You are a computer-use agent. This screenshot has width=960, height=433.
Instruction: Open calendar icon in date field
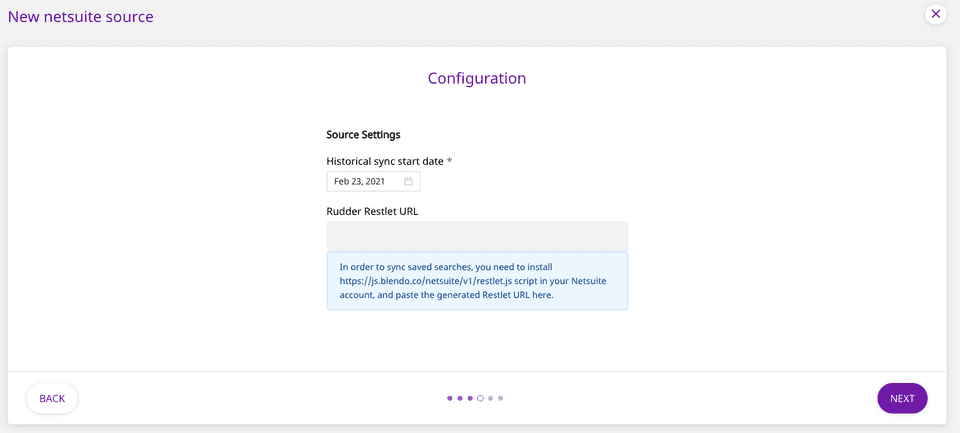pos(408,181)
